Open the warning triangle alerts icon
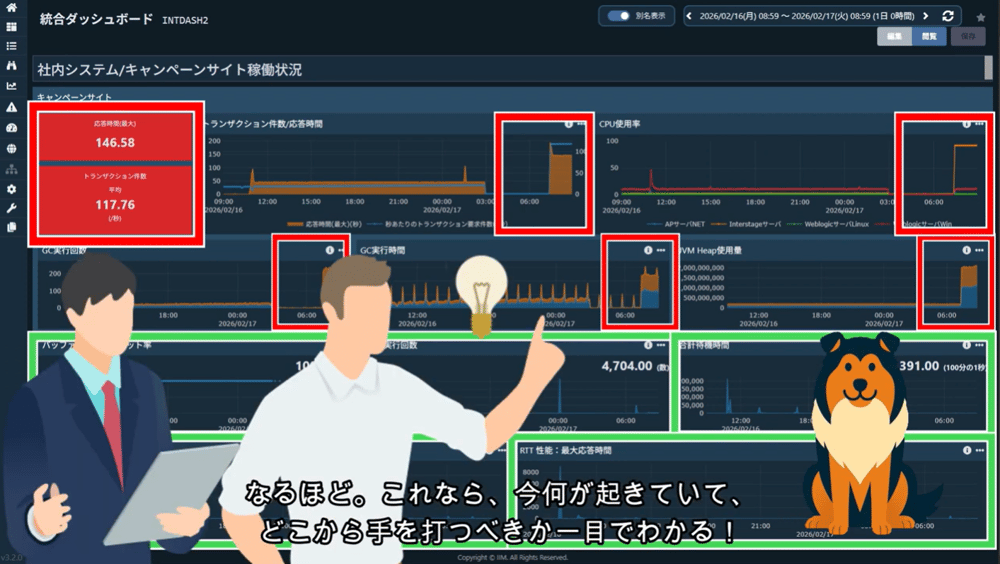Viewport: 1000px width, 564px height. point(11,107)
